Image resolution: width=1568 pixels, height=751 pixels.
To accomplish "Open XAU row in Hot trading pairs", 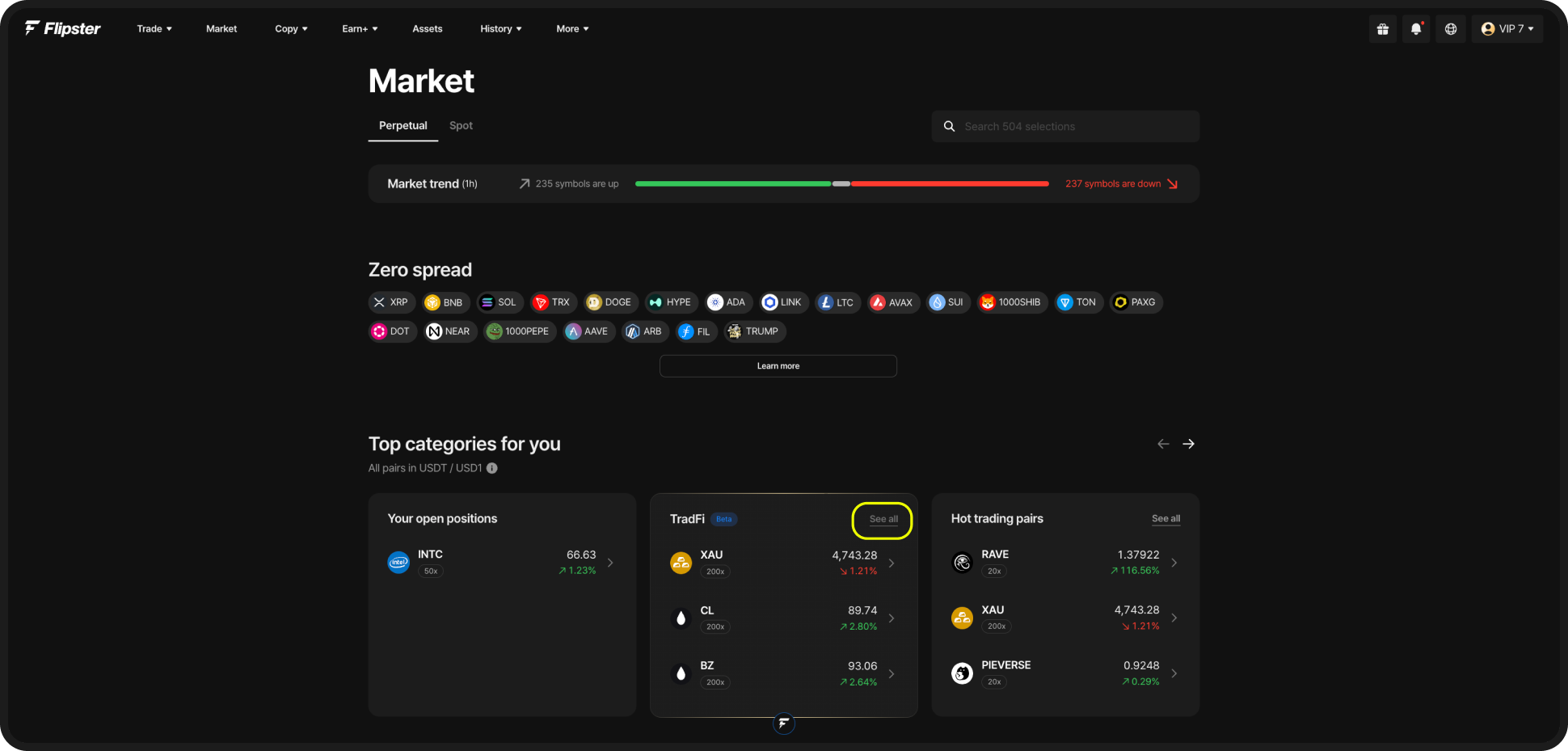I will (1065, 618).
